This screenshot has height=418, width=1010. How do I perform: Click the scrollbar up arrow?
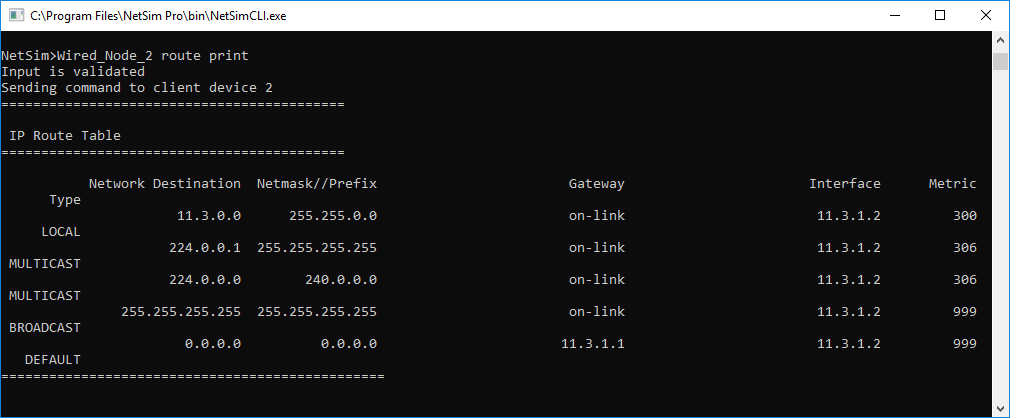click(x=1000, y=40)
